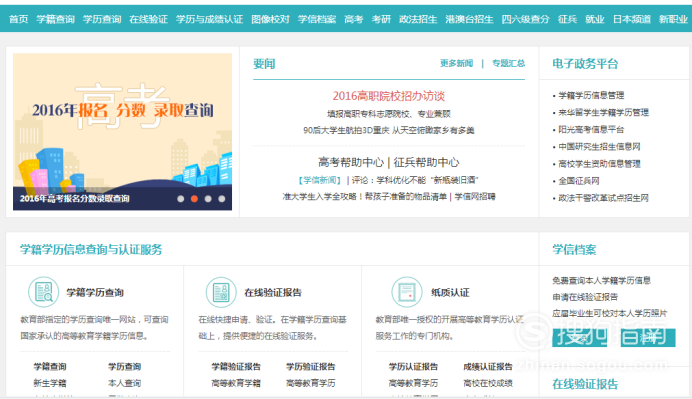Click the 纸质认证 heading link
This screenshot has width=692, height=399.
click(x=450, y=293)
